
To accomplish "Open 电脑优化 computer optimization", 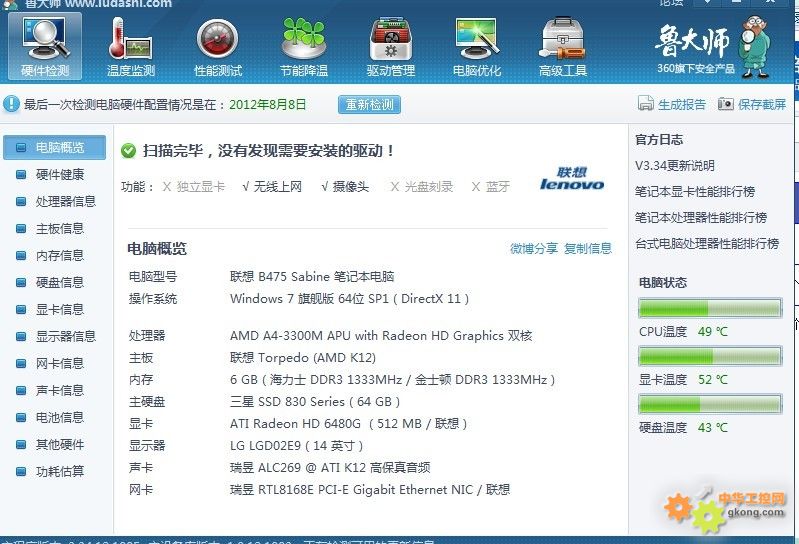I will (x=477, y=46).
